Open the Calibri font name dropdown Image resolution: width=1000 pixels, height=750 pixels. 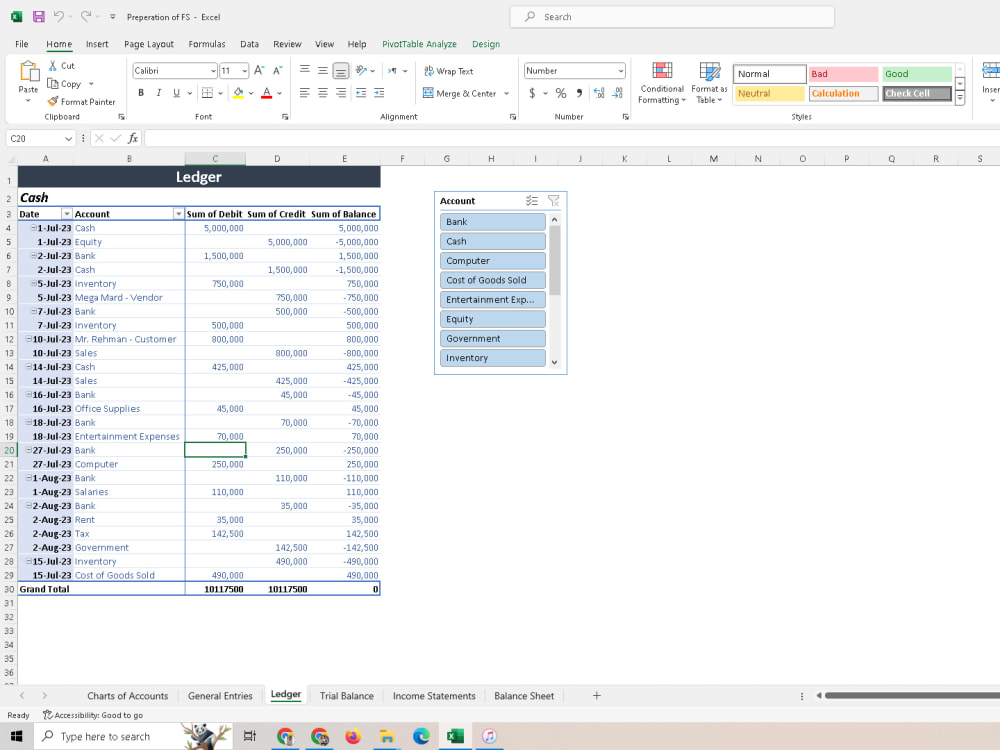(213, 71)
